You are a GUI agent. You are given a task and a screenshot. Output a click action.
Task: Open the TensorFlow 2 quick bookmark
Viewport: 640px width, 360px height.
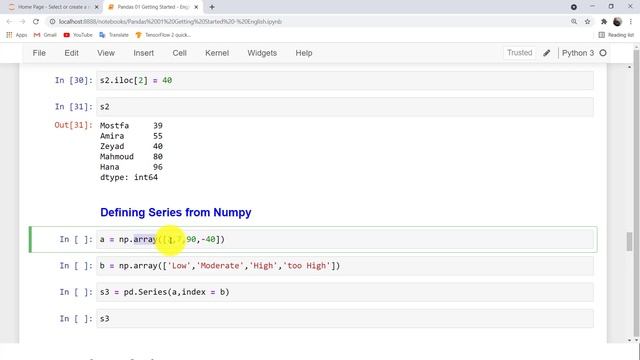click(163, 35)
